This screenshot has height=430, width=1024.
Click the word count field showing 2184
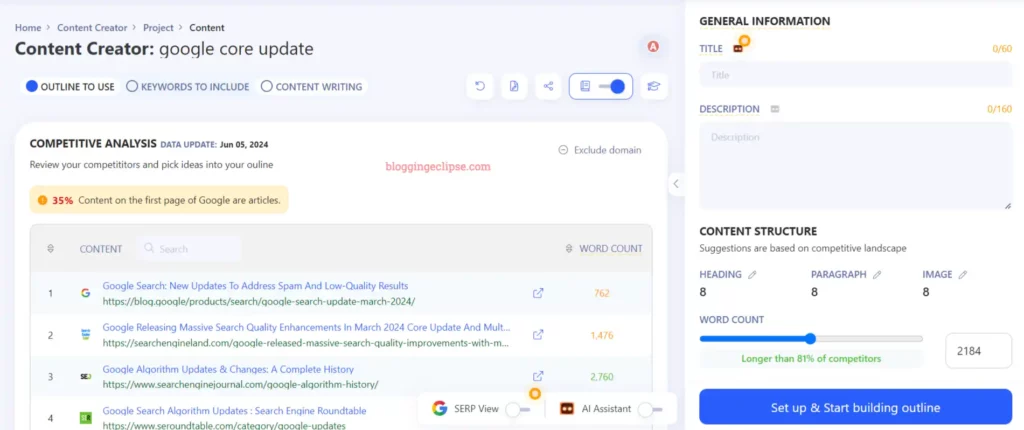tap(979, 351)
